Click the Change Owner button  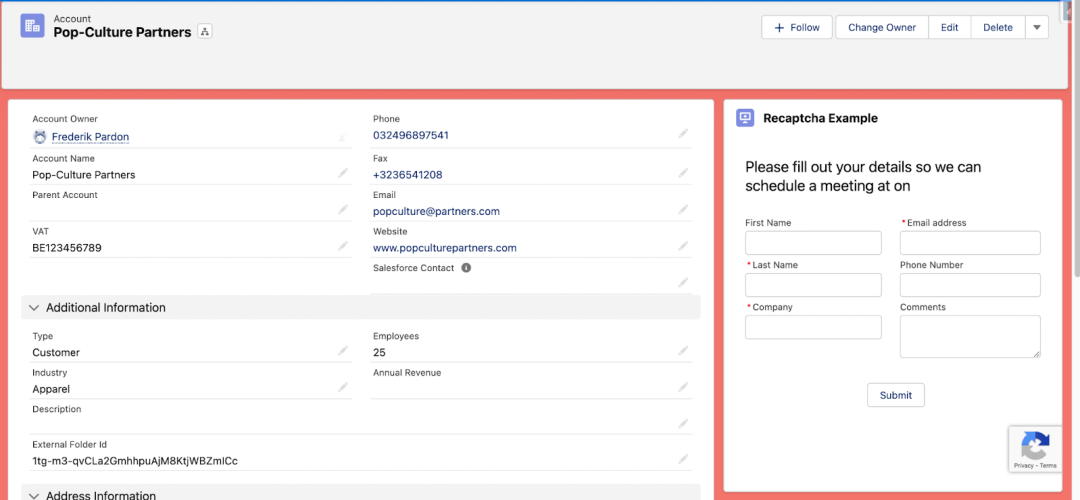point(882,28)
